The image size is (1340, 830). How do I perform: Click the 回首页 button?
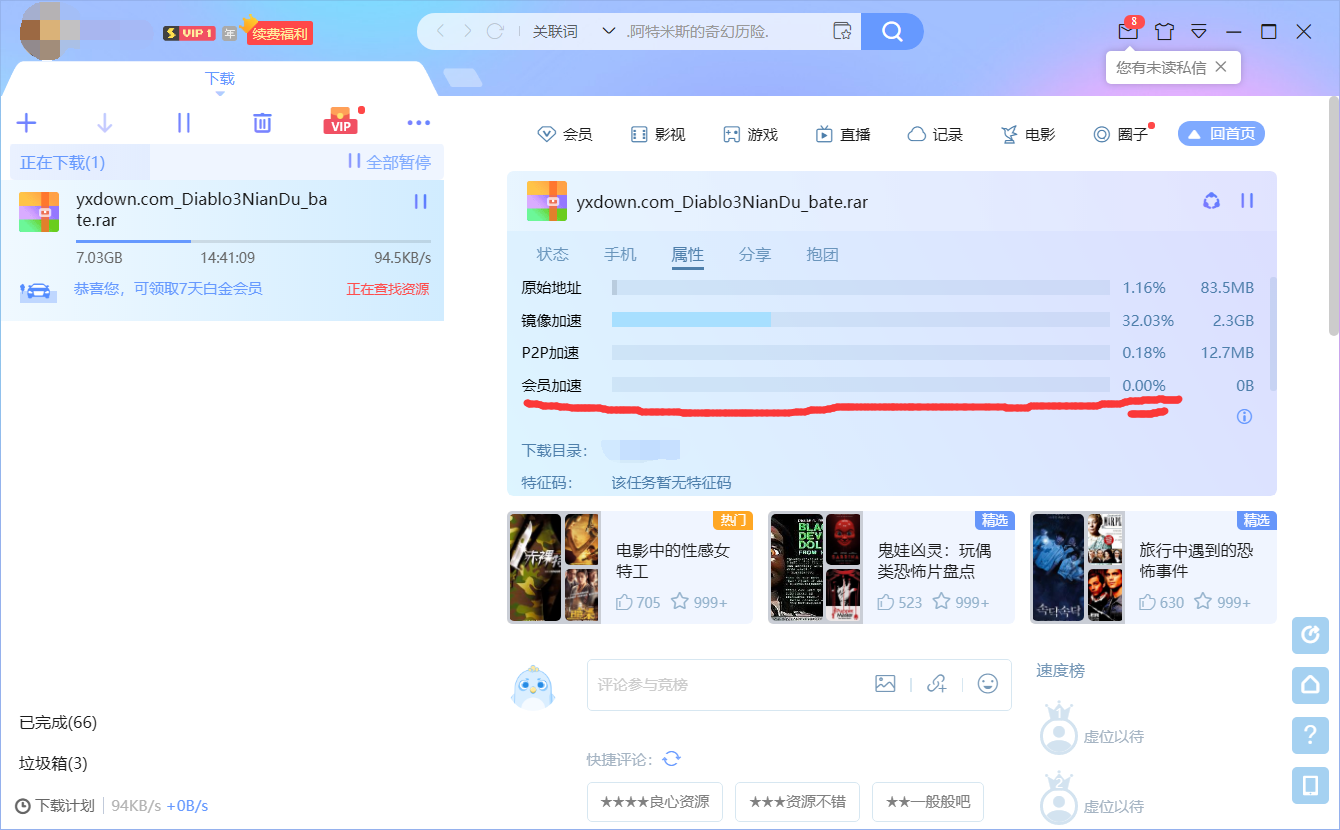[x=1221, y=134]
